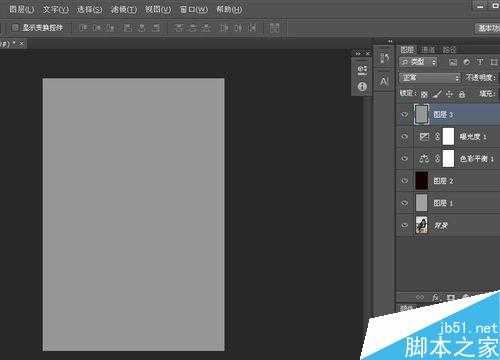Open the 帮助(H) menu
The image size is (500, 360).
(229, 9)
